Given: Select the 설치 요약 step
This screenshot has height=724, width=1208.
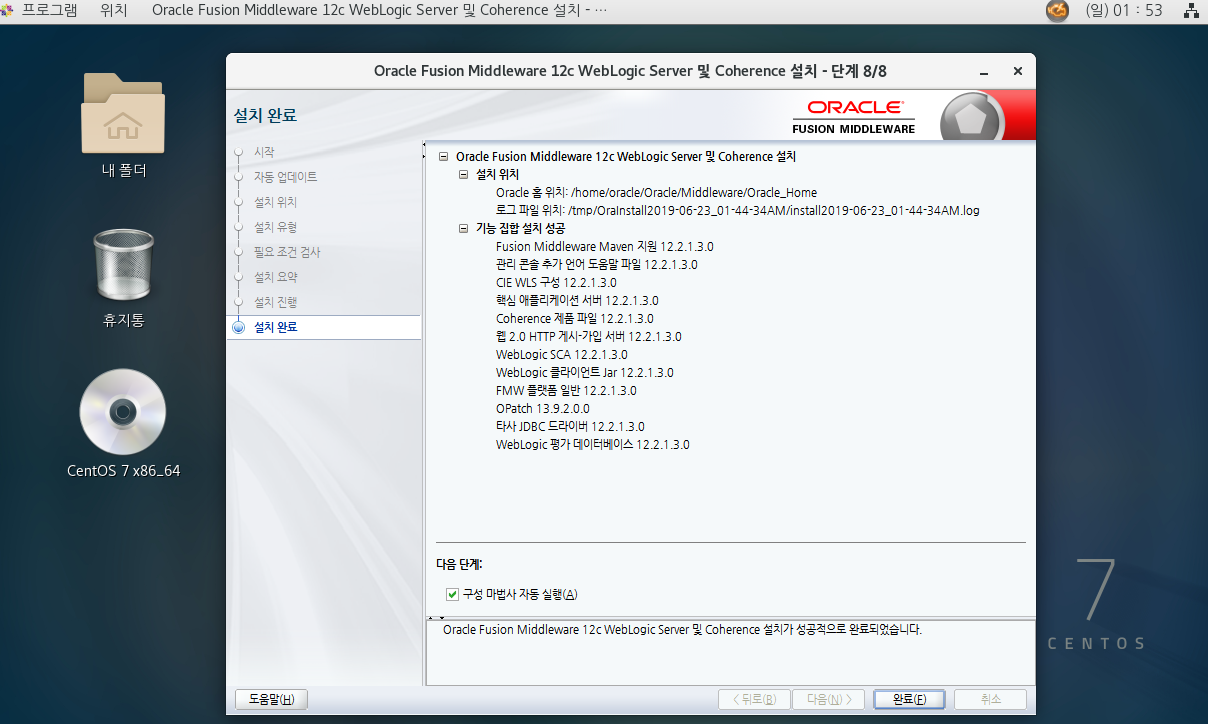Looking at the screenshot, I should [275, 277].
